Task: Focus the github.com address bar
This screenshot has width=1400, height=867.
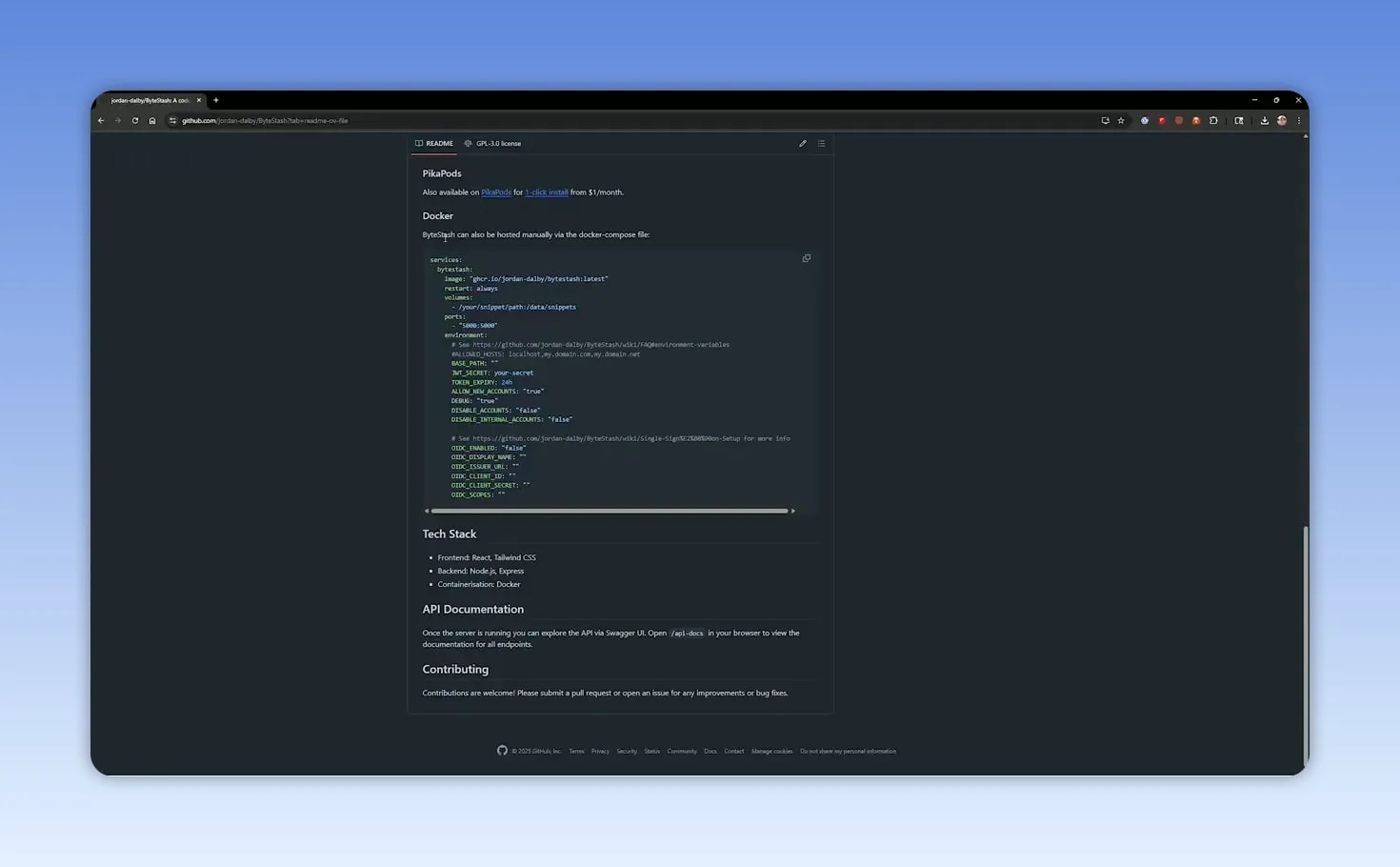Action: click(629, 121)
